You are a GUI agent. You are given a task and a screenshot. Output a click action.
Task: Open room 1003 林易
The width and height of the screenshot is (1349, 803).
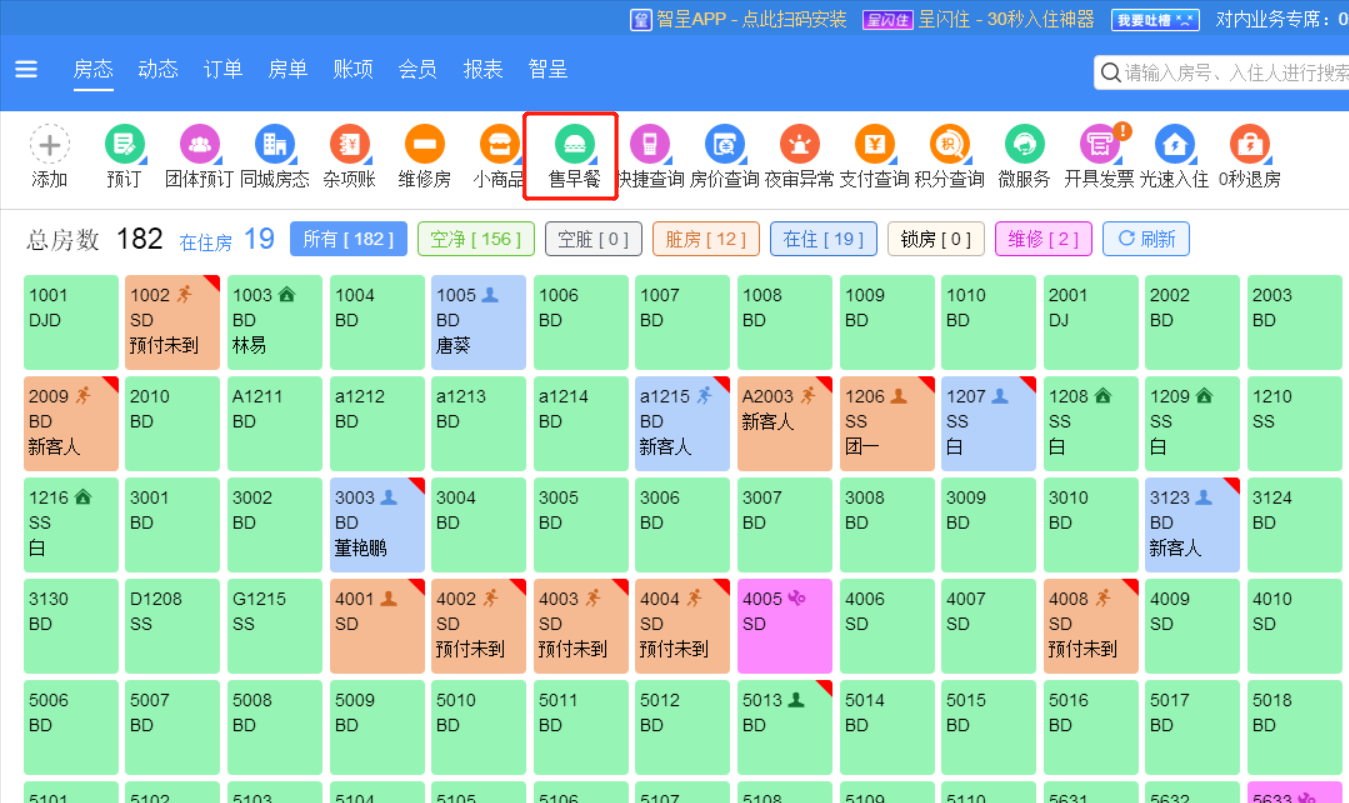click(275, 323)
